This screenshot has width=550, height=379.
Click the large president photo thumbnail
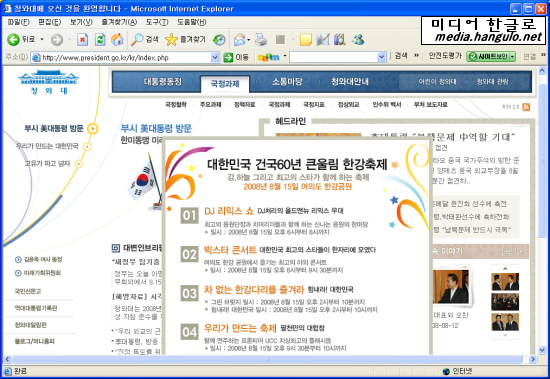tap(451, 287)
